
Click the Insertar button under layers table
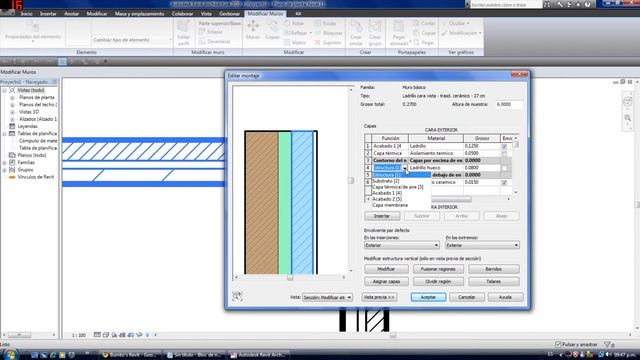point(382,216)
